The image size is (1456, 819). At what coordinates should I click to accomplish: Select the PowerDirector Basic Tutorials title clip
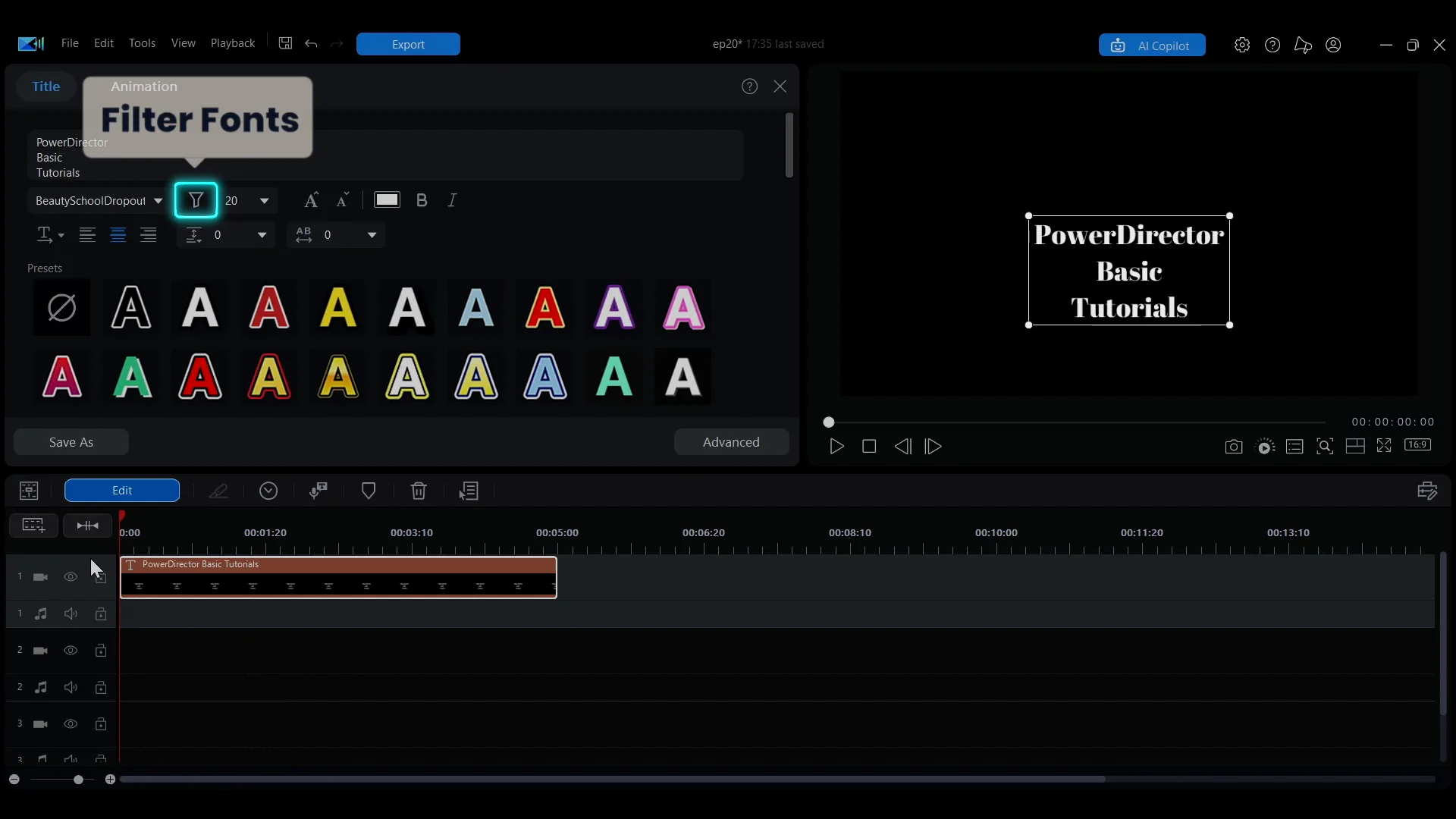pos(339,577)
